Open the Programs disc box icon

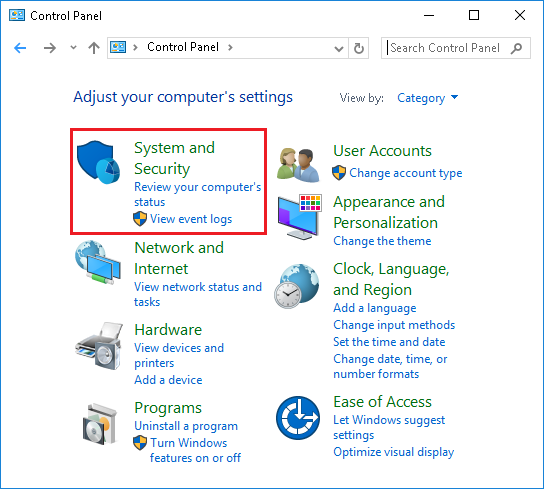(100, 424)
